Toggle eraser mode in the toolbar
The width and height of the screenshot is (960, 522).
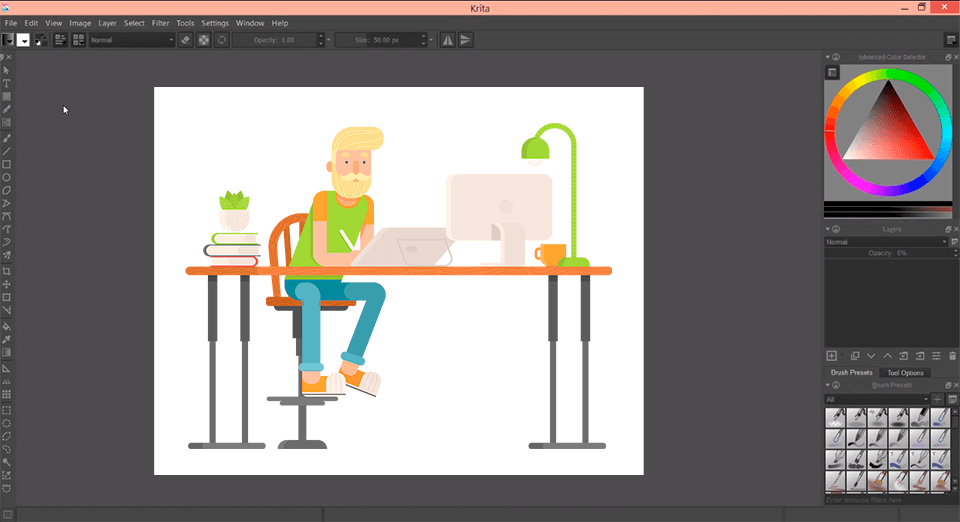click(185, 40)
